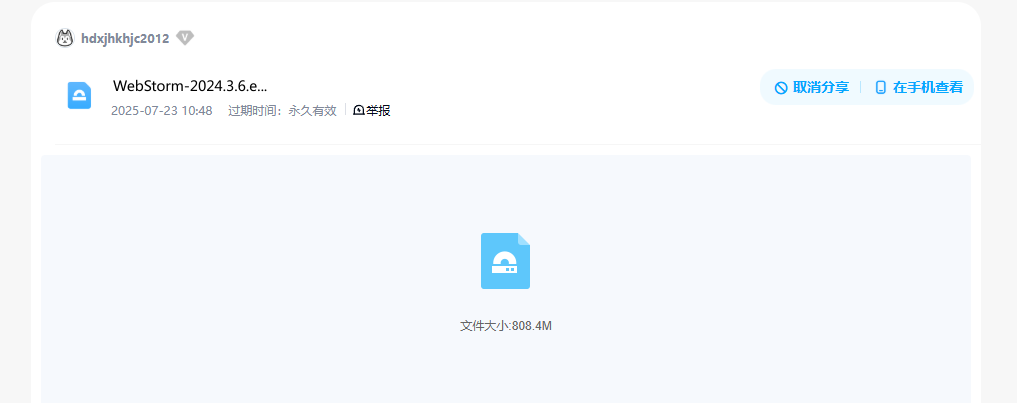Click the divider between 取消分享 and 在手机查看
This screenshot has width=1017, height=403.
click(861, 87)
